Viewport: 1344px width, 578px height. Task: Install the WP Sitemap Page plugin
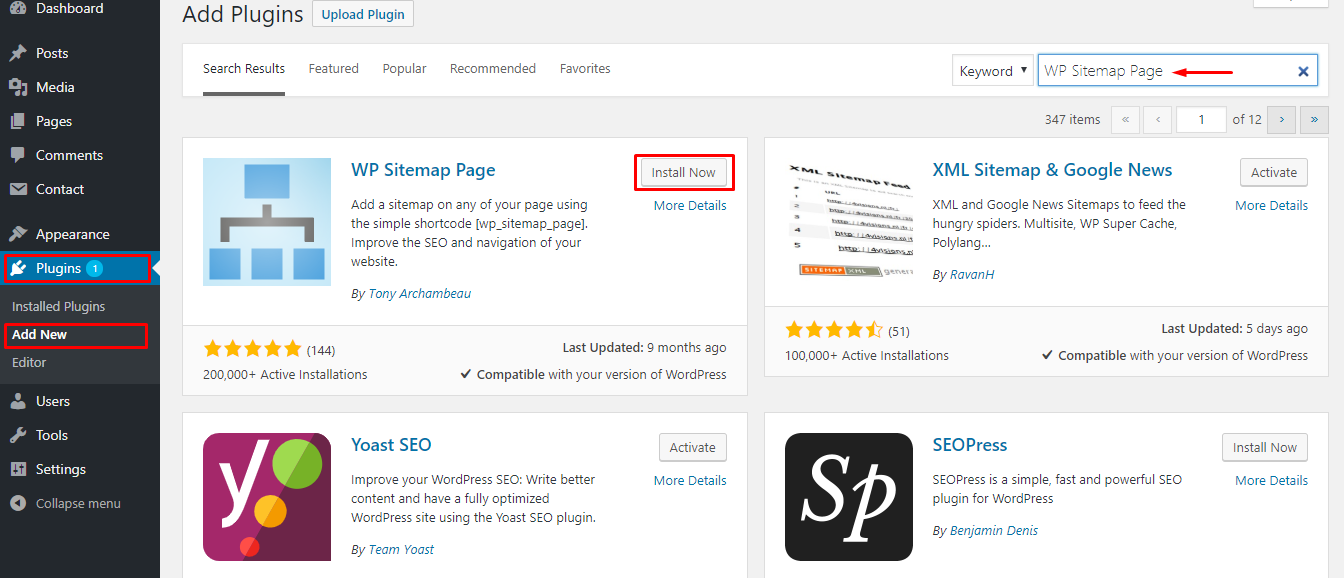click(684, 172)
